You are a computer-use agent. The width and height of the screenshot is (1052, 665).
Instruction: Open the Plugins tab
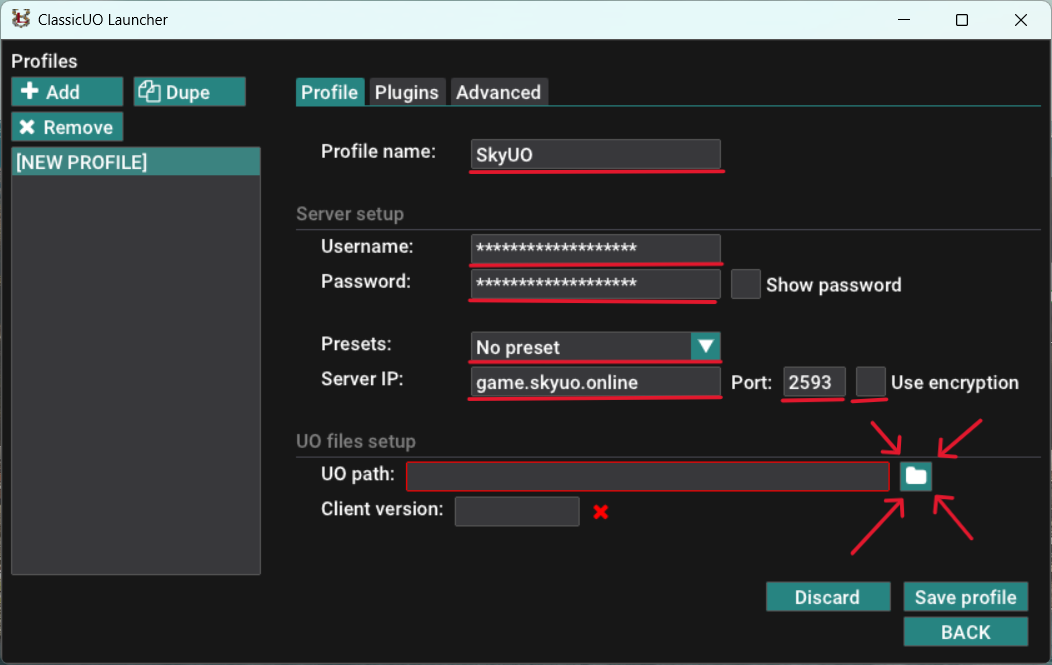407,92
